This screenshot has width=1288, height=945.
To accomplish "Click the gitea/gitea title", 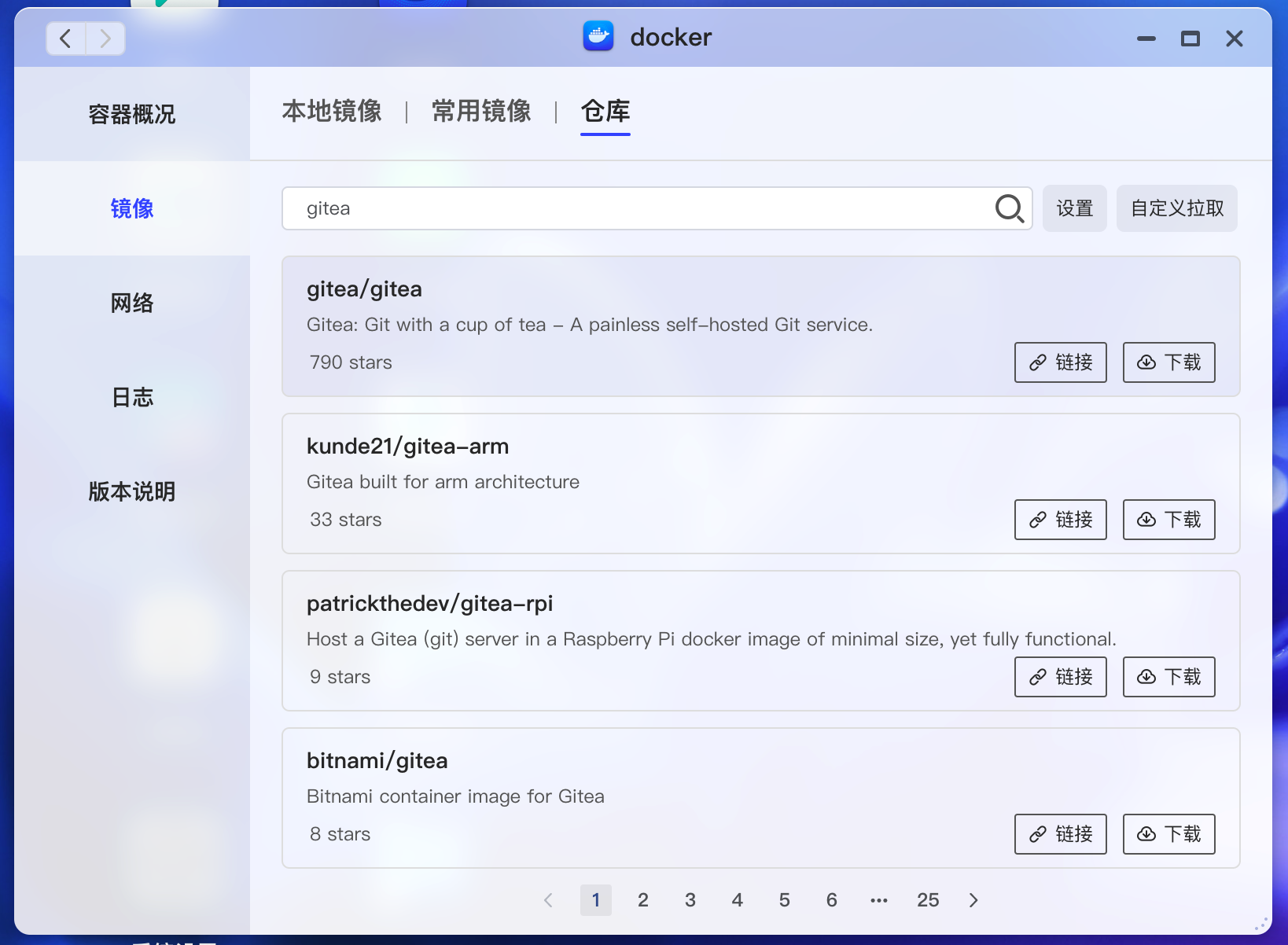I will click(x=364, y=289).
